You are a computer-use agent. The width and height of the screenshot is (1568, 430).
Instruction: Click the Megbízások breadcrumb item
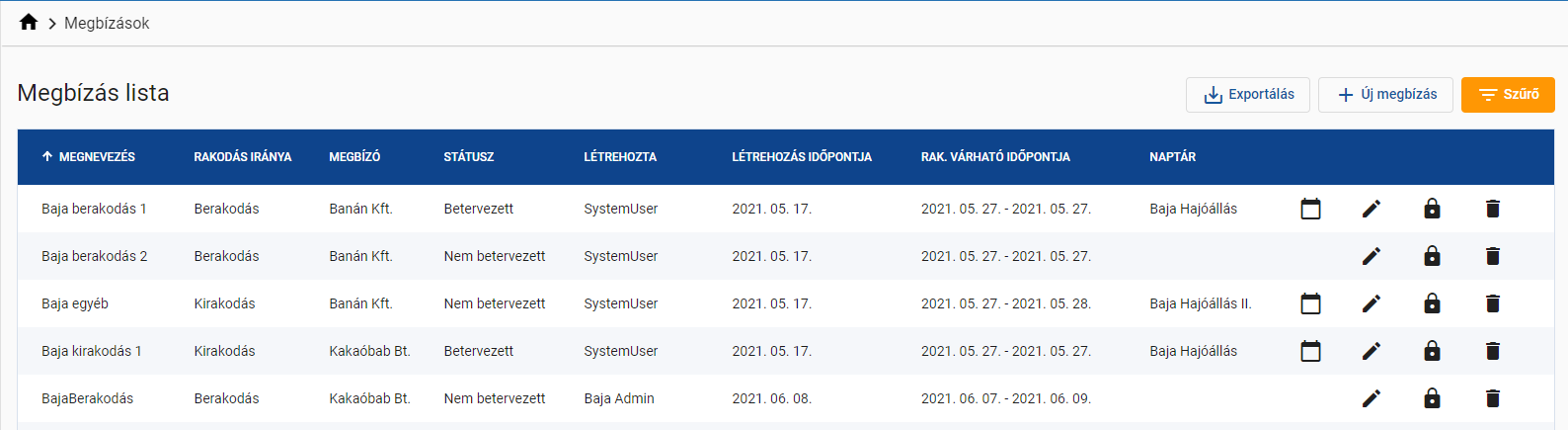coord(107,23)
